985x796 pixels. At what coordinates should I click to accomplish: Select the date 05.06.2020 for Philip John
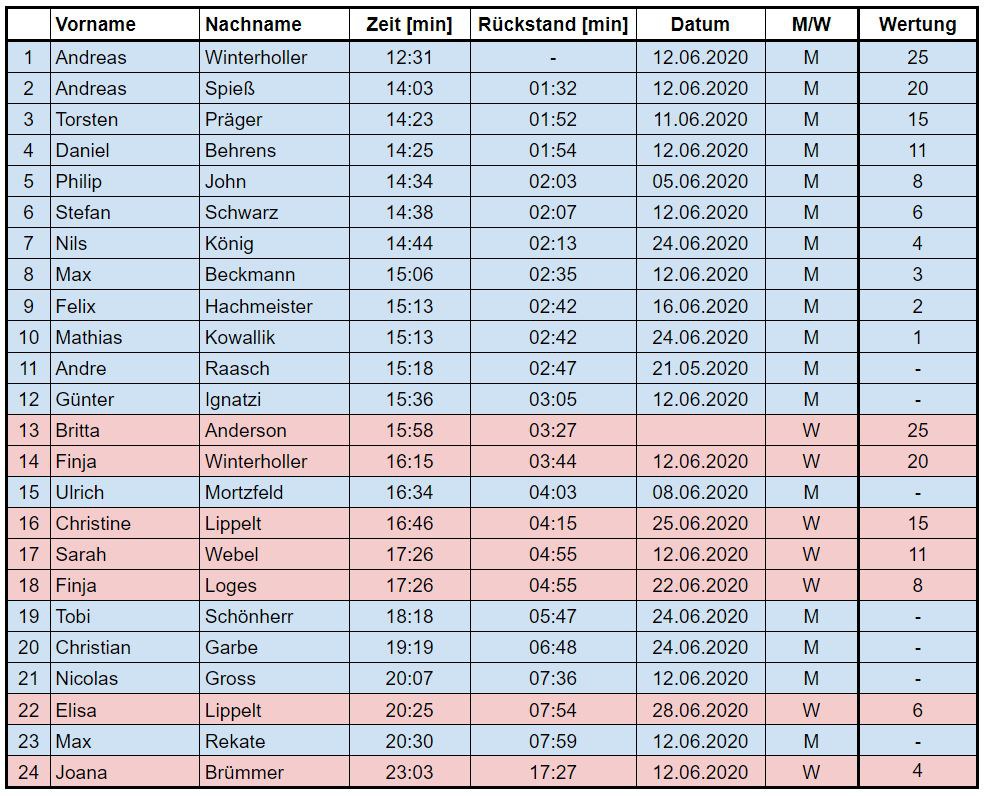(700, 182)
